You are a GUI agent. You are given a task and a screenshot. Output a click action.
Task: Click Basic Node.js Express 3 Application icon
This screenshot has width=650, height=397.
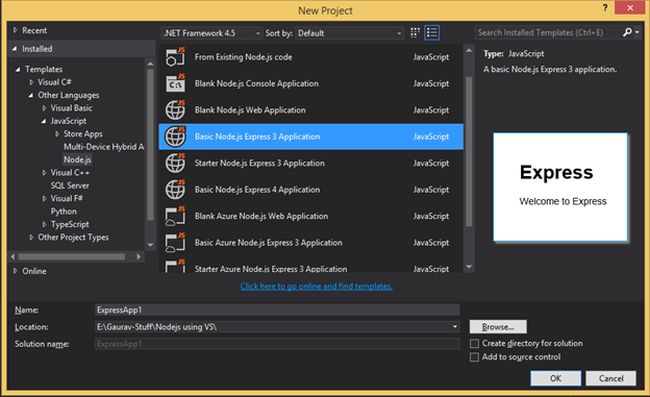[x=175, y=136]
